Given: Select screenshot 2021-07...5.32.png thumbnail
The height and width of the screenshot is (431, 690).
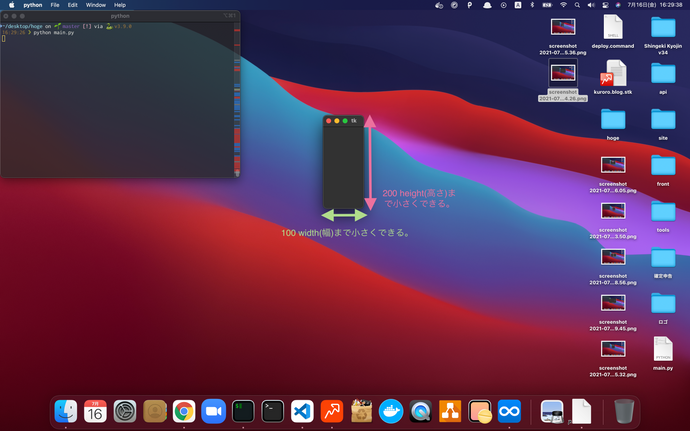Looking at the screenshot, I should click(x=613, y=349).
